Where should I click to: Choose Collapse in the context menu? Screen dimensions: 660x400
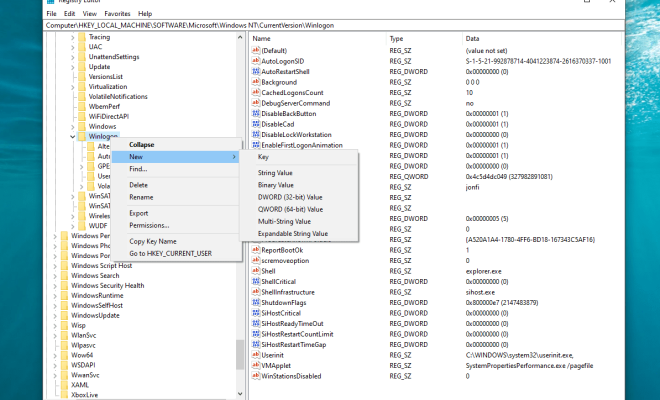tap(176, 144)
